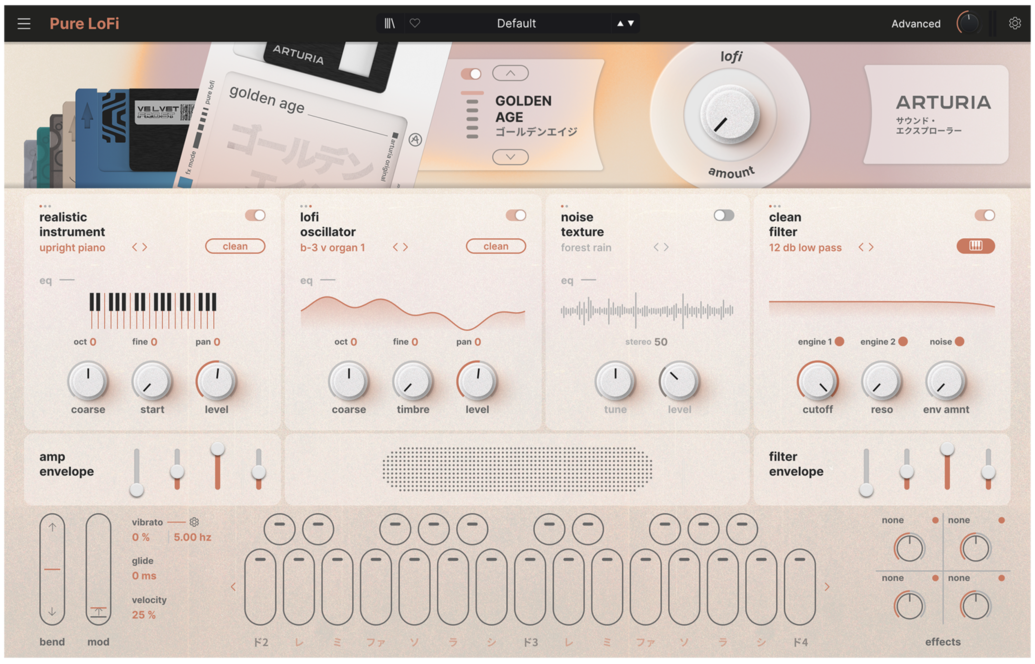Screen dimensions: 1035x664
Task: Click the realistic instrument eq control
Action: (57, 281)
